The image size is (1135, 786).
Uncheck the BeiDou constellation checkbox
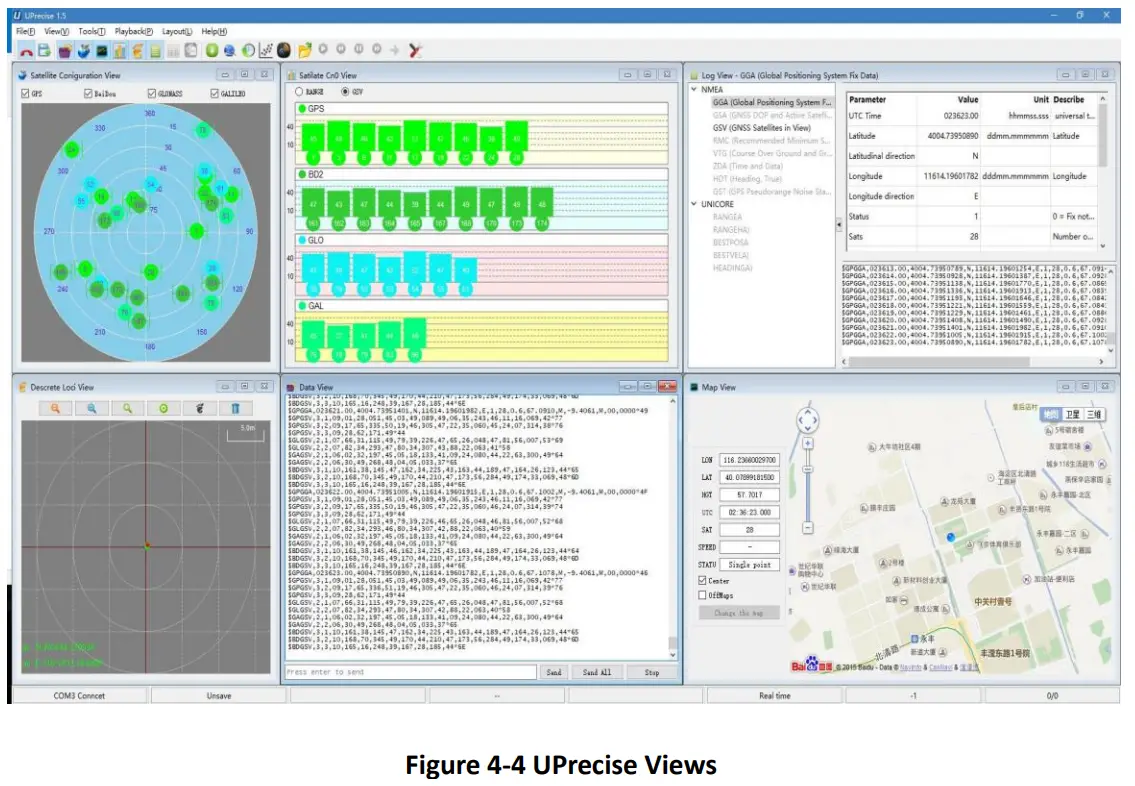[88, 93]
